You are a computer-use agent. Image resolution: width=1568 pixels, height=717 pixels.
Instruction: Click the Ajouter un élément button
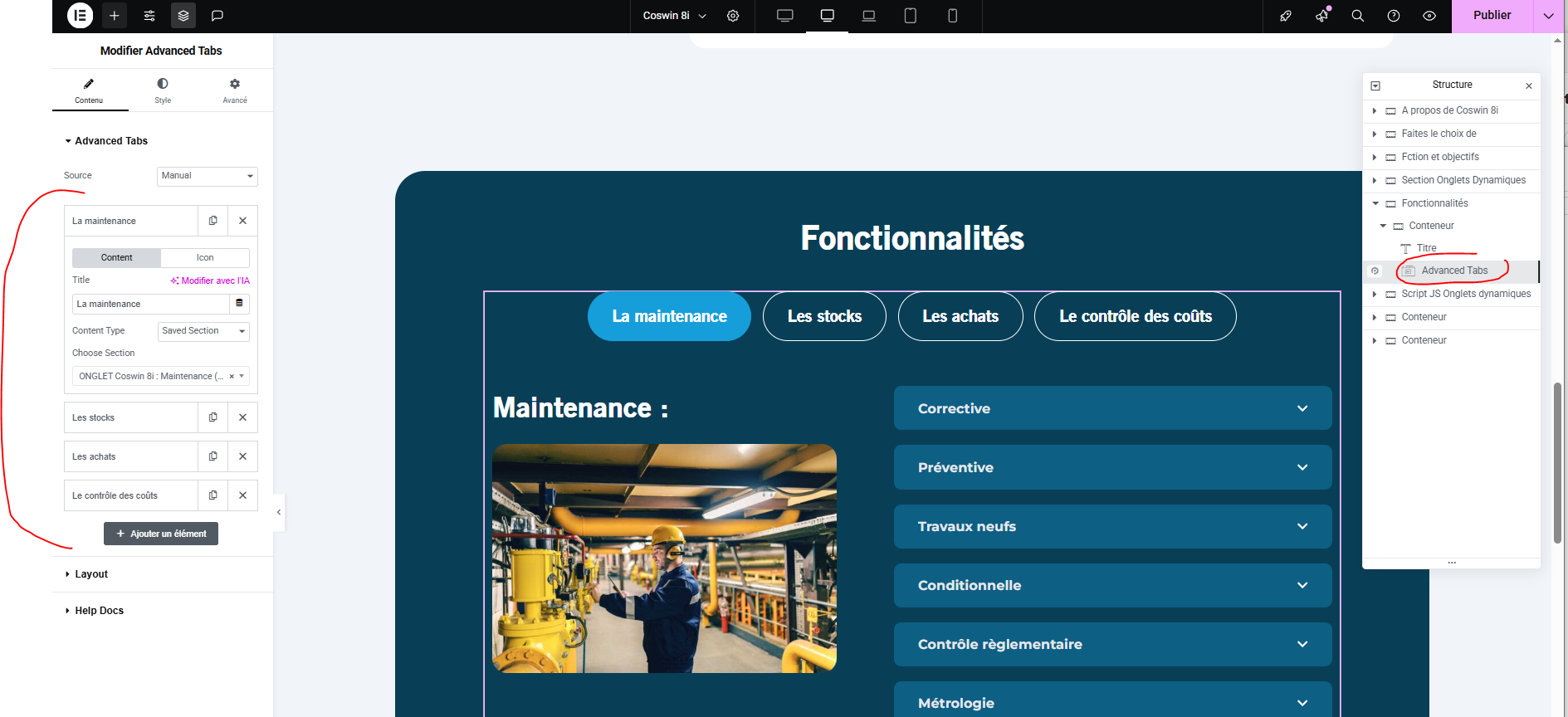pyautogui.click(x=161, y=534)
